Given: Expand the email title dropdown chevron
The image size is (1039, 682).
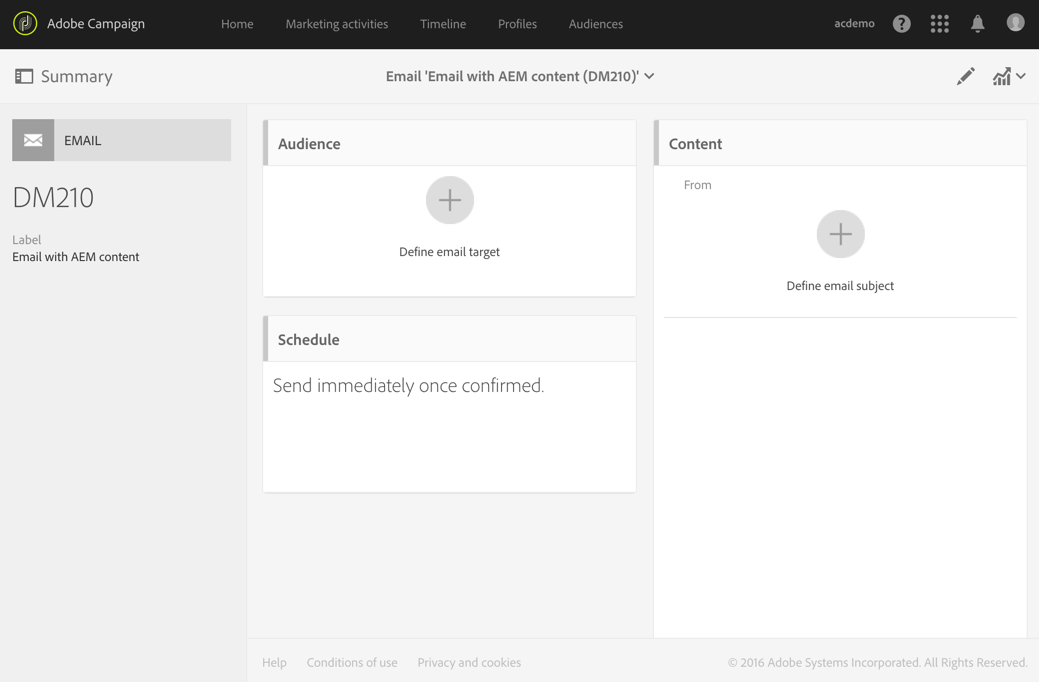Looking at the screenshot, I should click(x=649, y=75).
